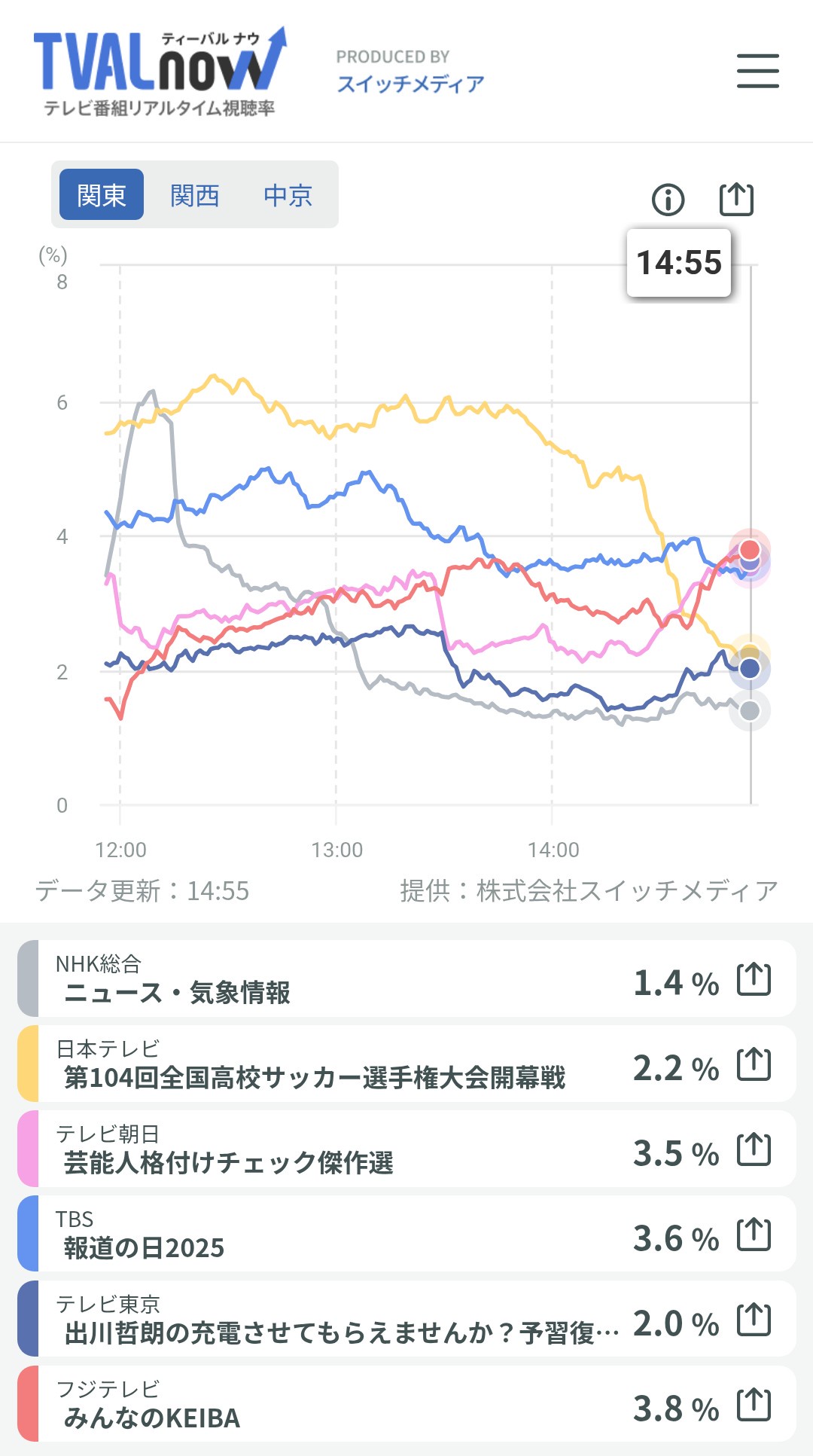Click the gray NHK chart data point
The image size is (813, 1456).
[x=750, y=710]
